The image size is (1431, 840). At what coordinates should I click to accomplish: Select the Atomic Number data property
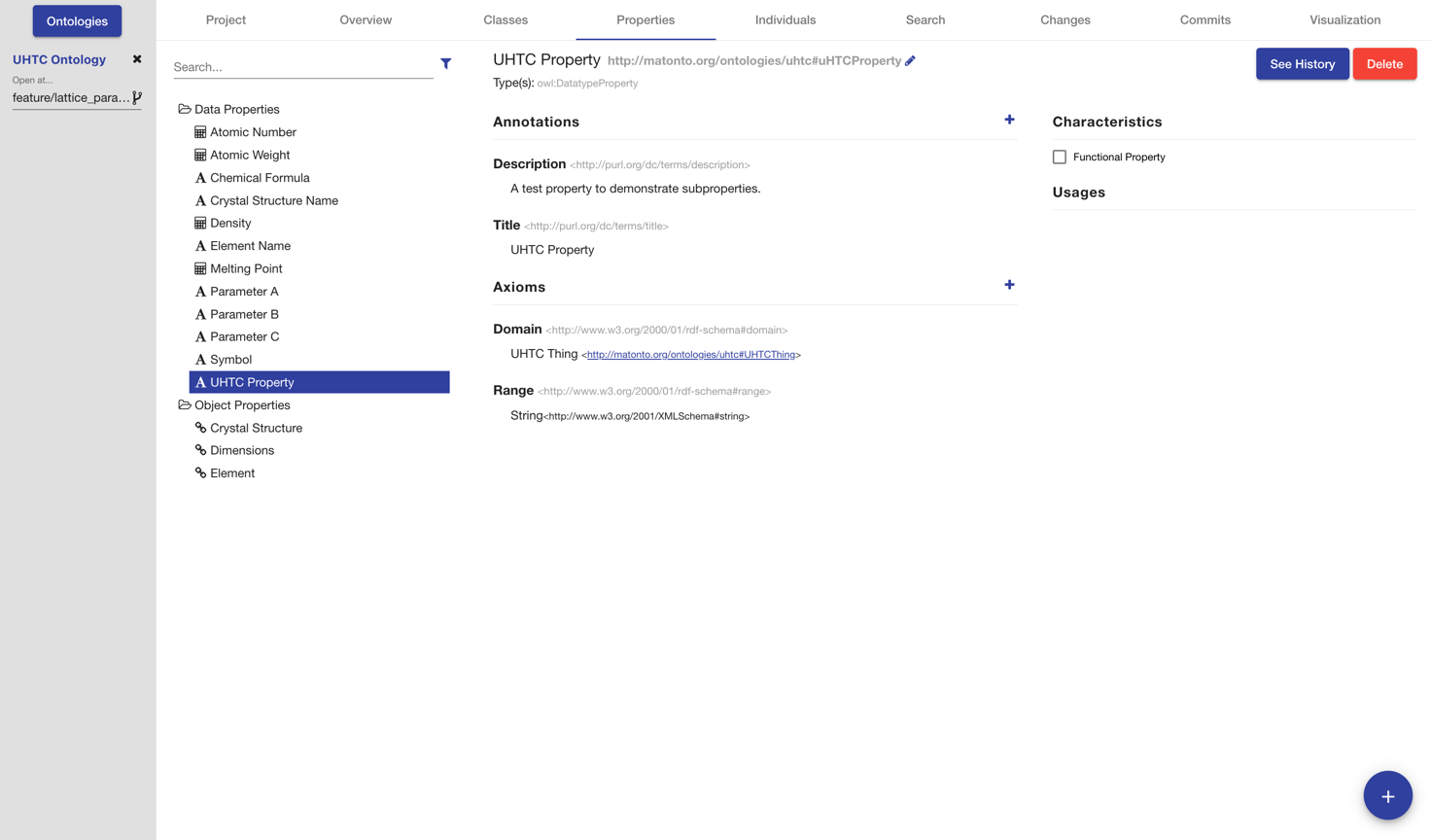pos(253,132)
